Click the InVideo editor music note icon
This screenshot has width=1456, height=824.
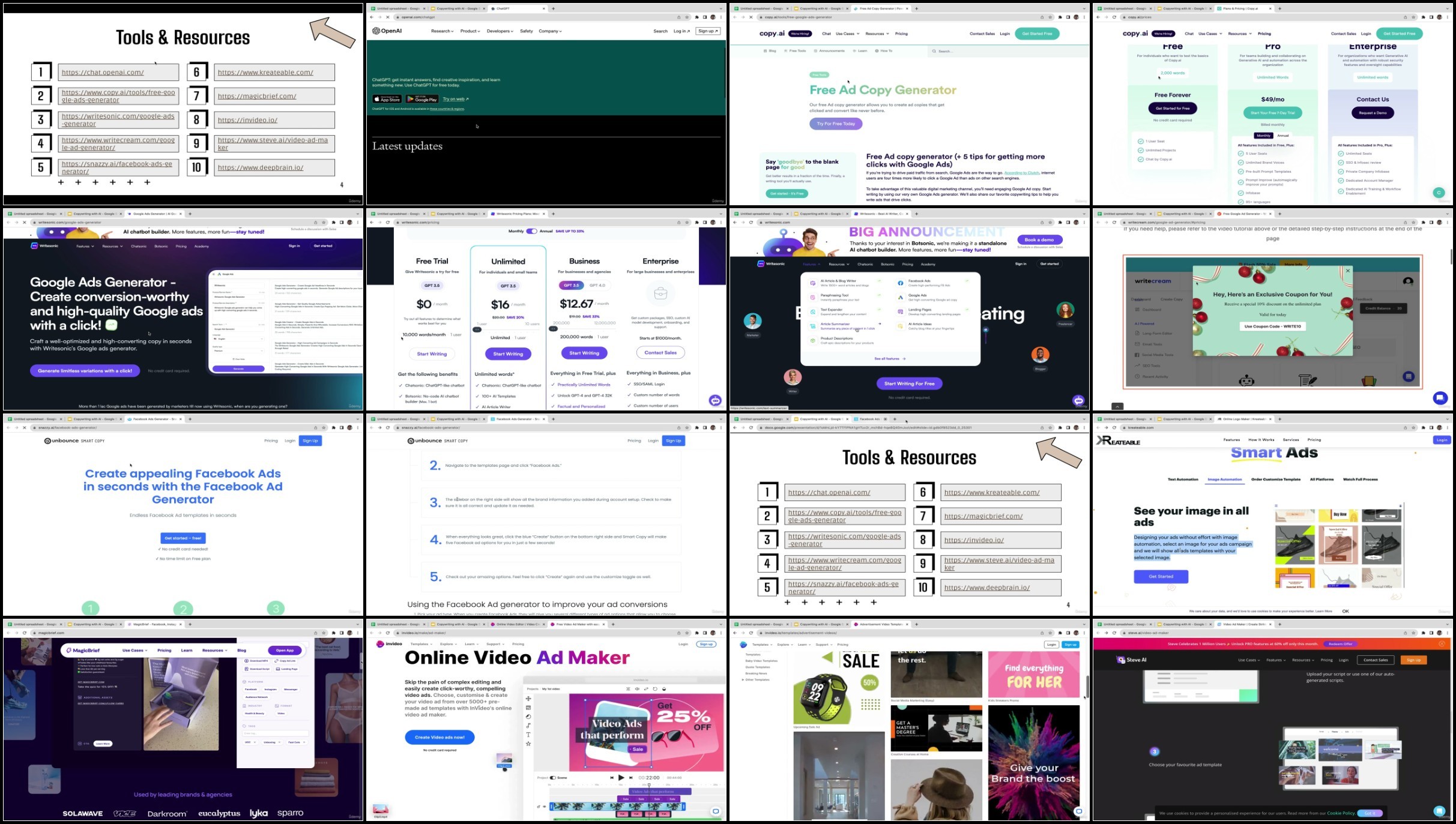click(x=528, y=726)
